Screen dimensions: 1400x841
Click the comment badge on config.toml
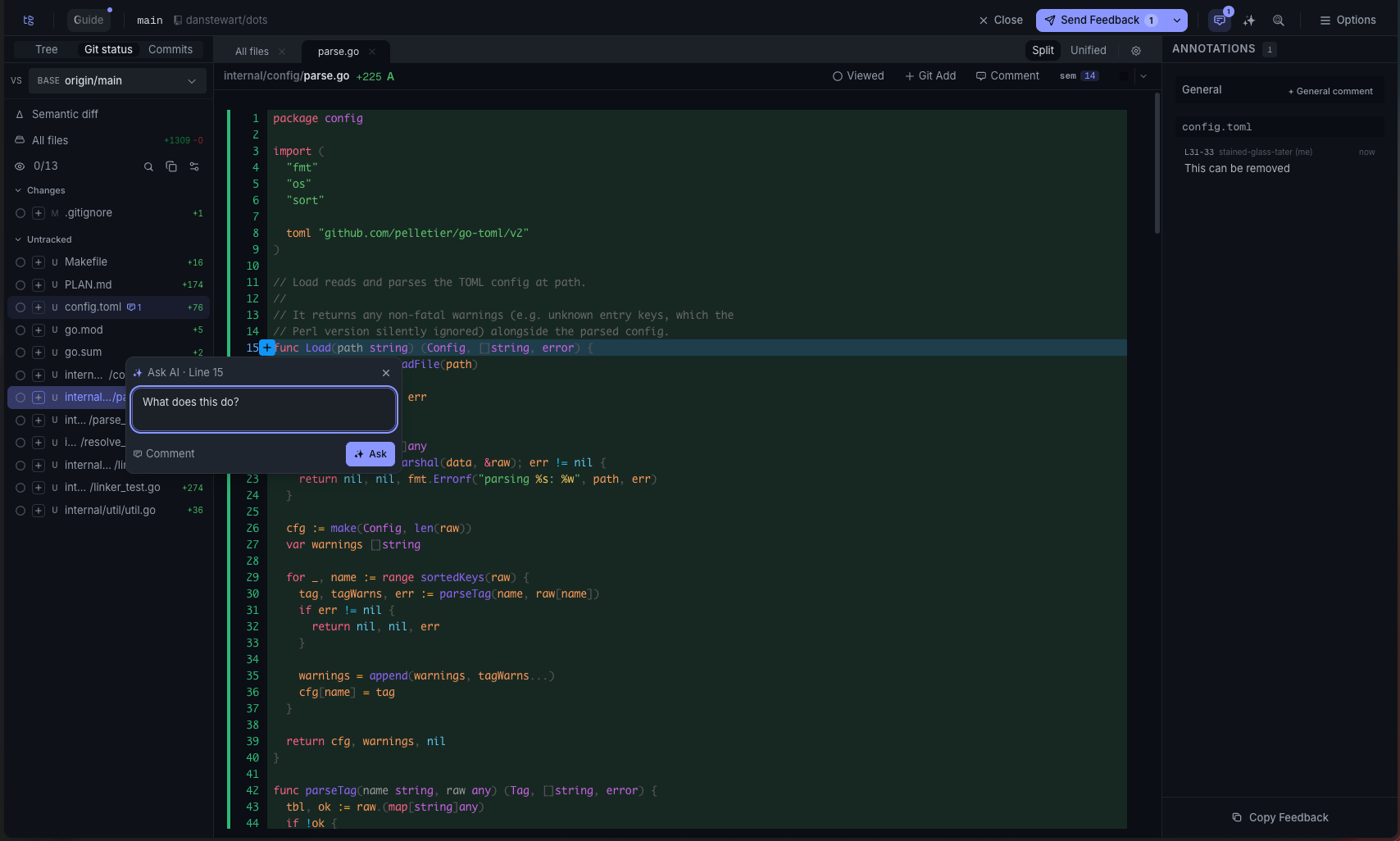click(134, 307)
